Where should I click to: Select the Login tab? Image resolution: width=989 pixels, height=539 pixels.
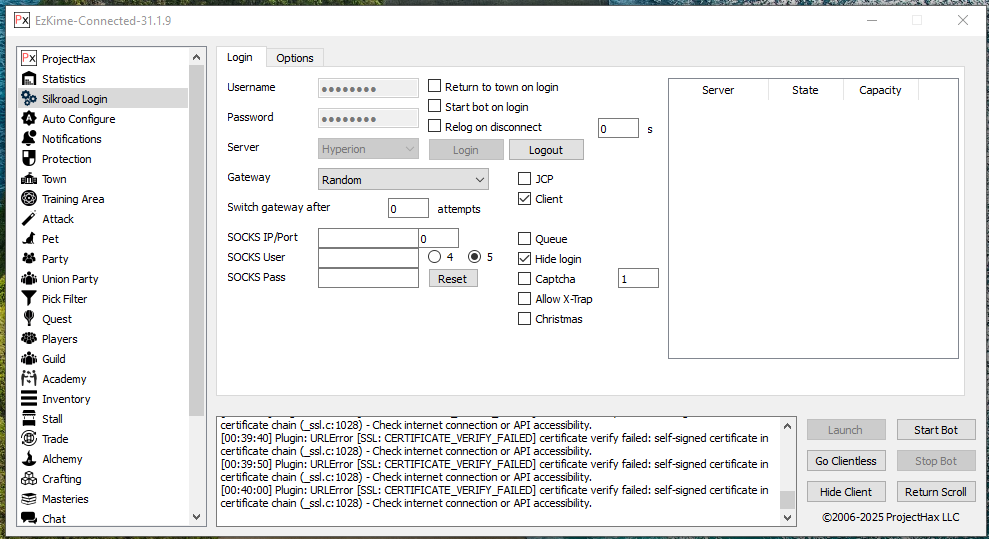240,58
